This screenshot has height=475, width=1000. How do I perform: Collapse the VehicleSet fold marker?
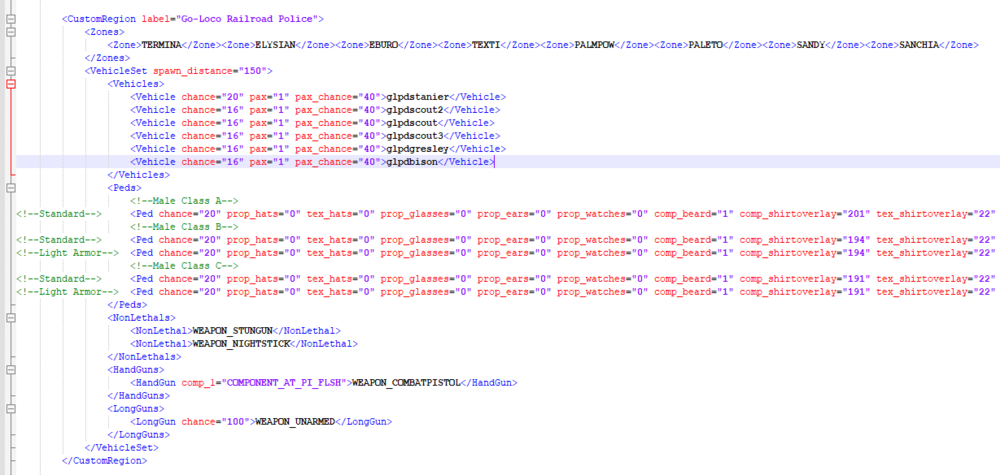point(10,71)
